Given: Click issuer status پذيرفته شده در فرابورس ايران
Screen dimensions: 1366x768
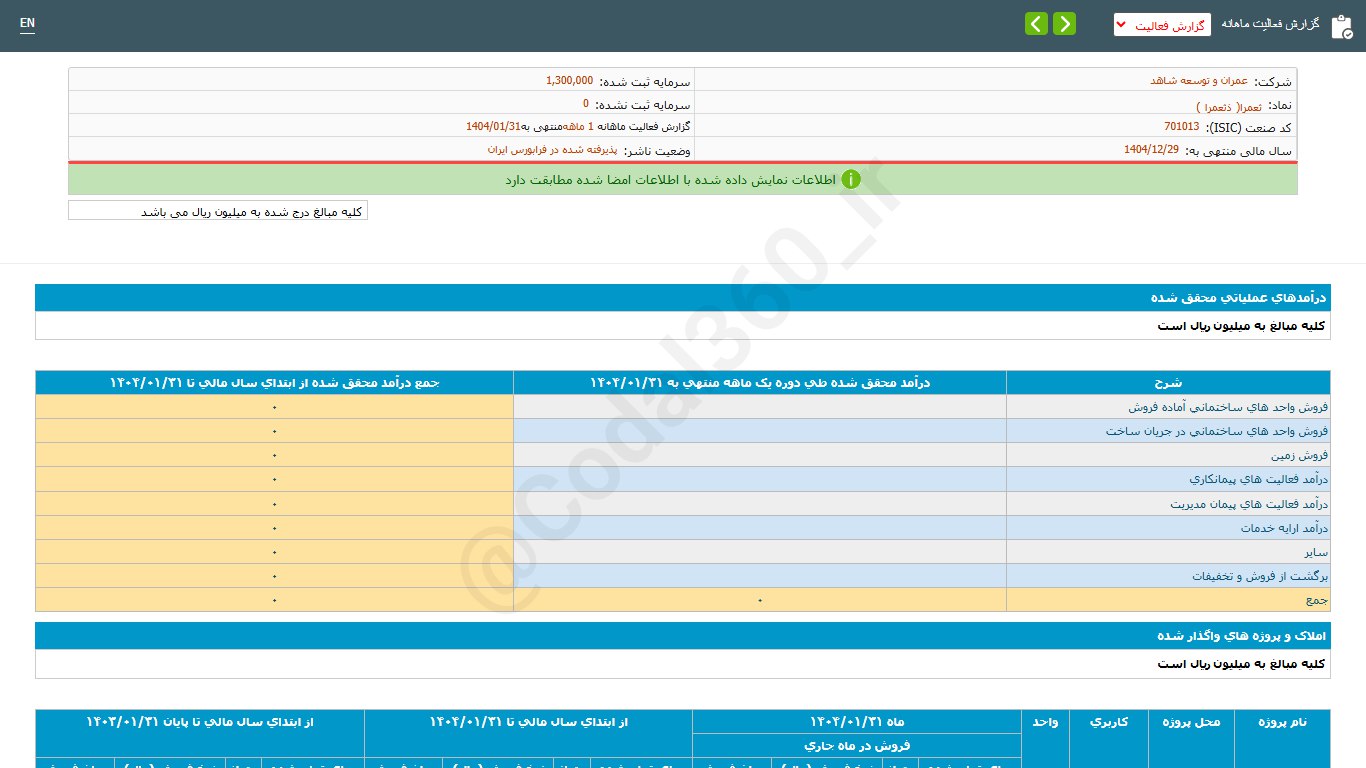Looking at the screenshot, I should coord(552,150).
